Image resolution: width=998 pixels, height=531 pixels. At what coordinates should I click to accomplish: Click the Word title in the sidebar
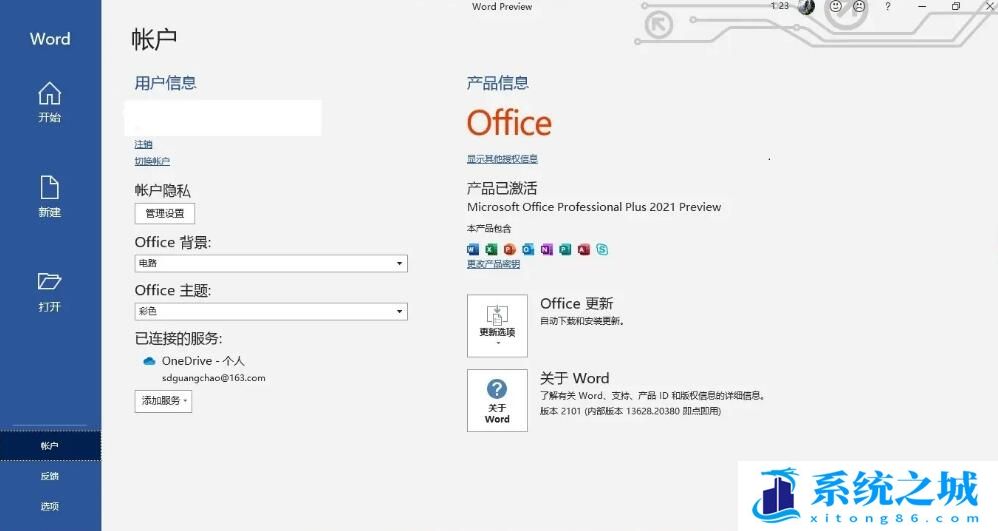click(50, 39)
